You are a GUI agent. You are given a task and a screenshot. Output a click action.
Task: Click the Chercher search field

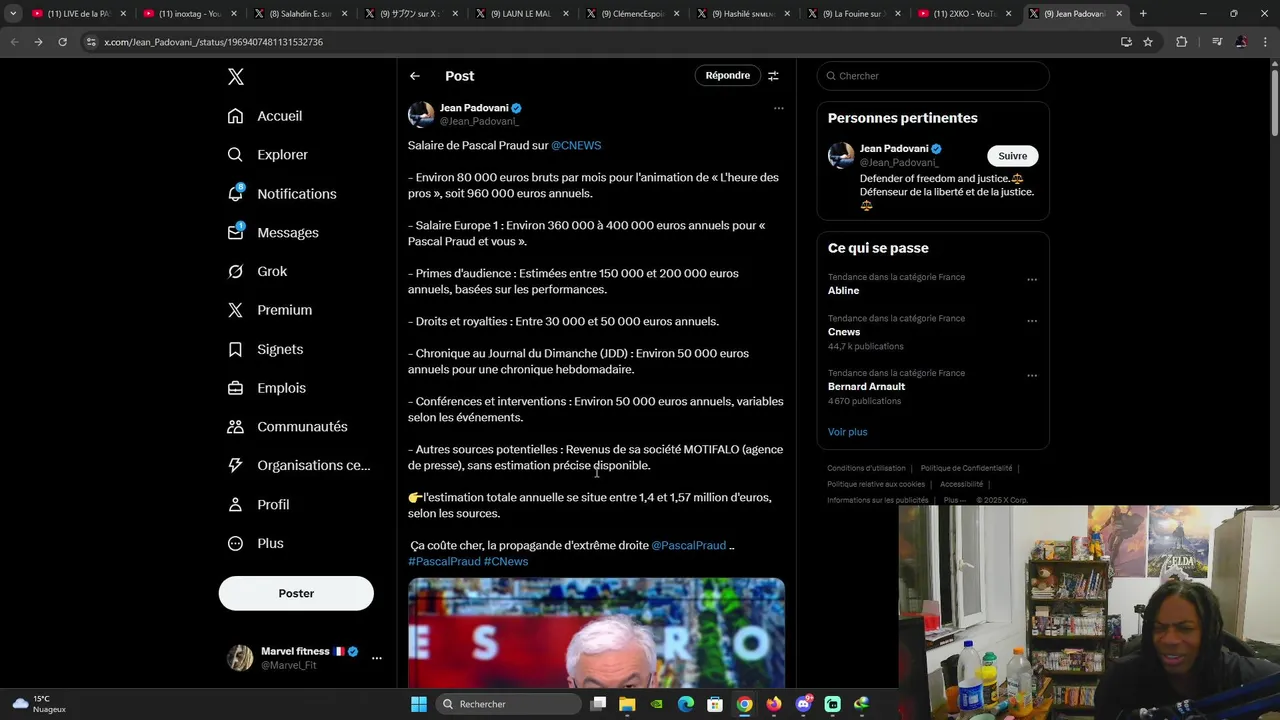pyautogui.click(x=933, y=76)
